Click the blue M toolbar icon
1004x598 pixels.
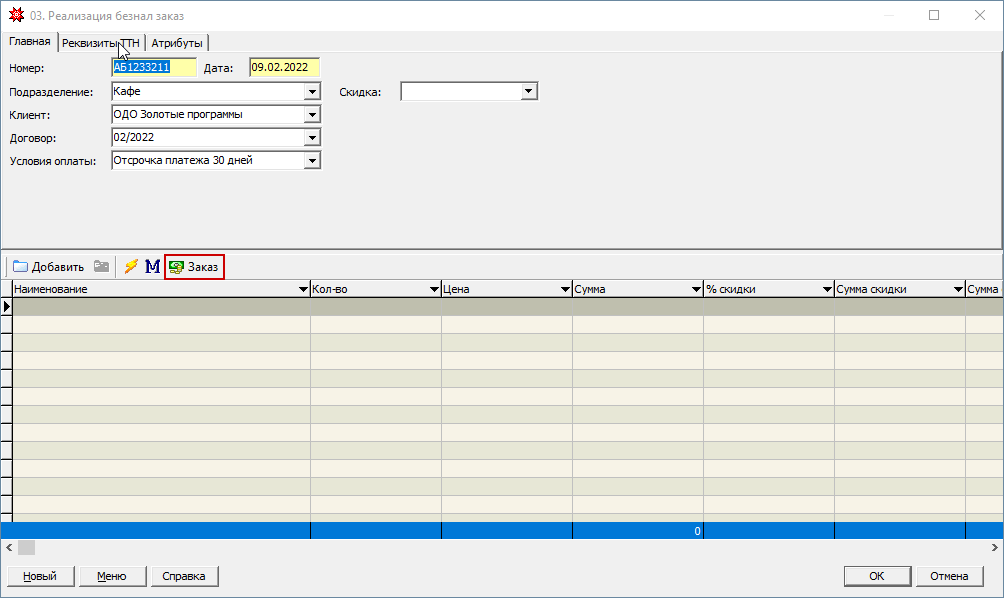(152, 267)
